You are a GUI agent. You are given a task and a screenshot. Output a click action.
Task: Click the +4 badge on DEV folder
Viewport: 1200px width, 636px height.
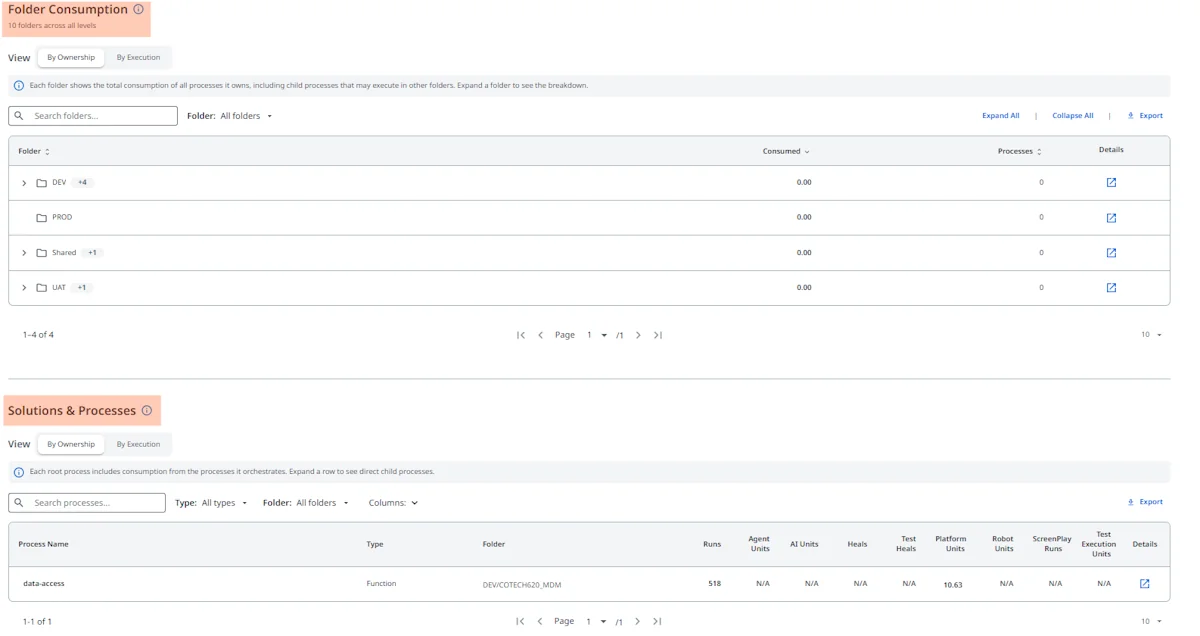[83, 183]
